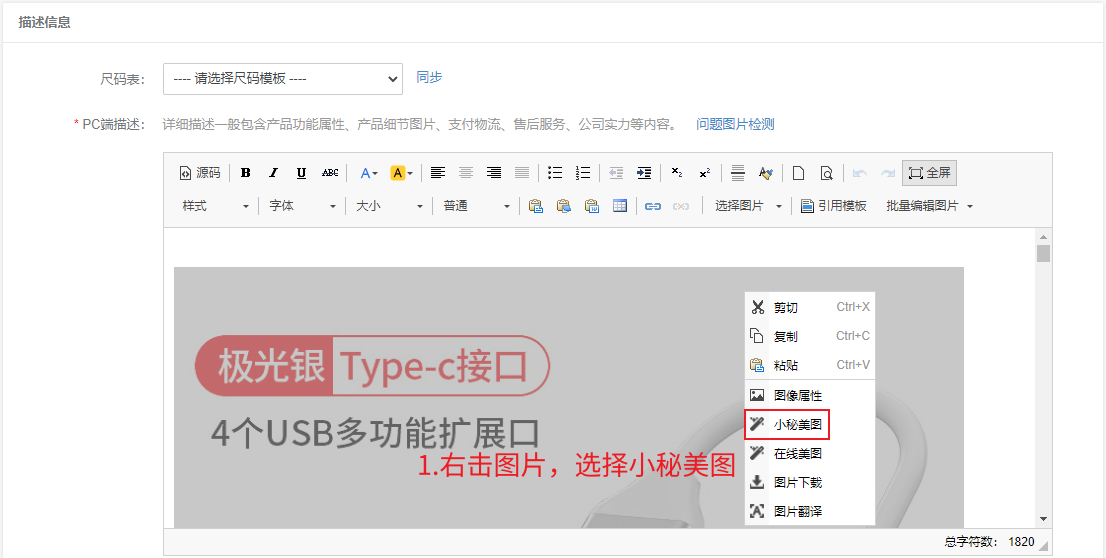This screenshot has height=558, width=1106.
Task: Click the 同步 link
Action: [x=429, y=78]
